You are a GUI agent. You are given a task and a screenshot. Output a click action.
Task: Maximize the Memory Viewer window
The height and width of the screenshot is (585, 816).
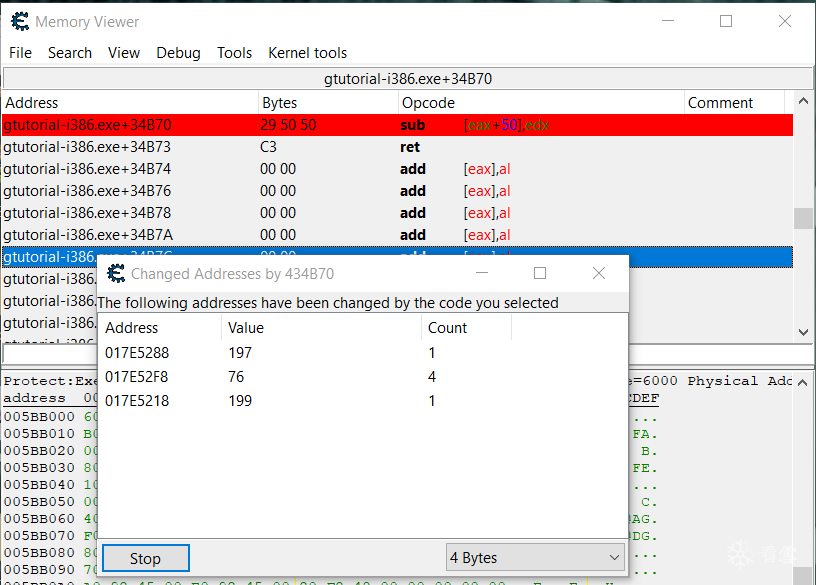point(726,21)
